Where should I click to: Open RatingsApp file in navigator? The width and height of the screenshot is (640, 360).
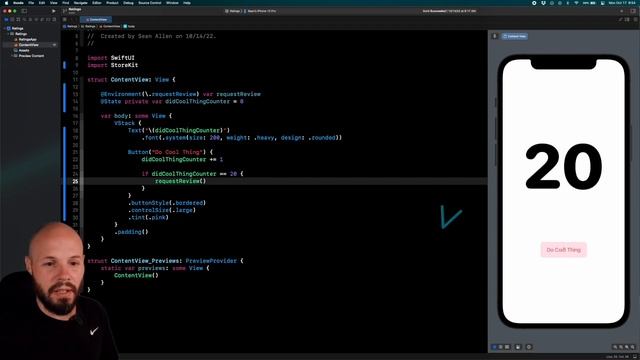[27, 40]
